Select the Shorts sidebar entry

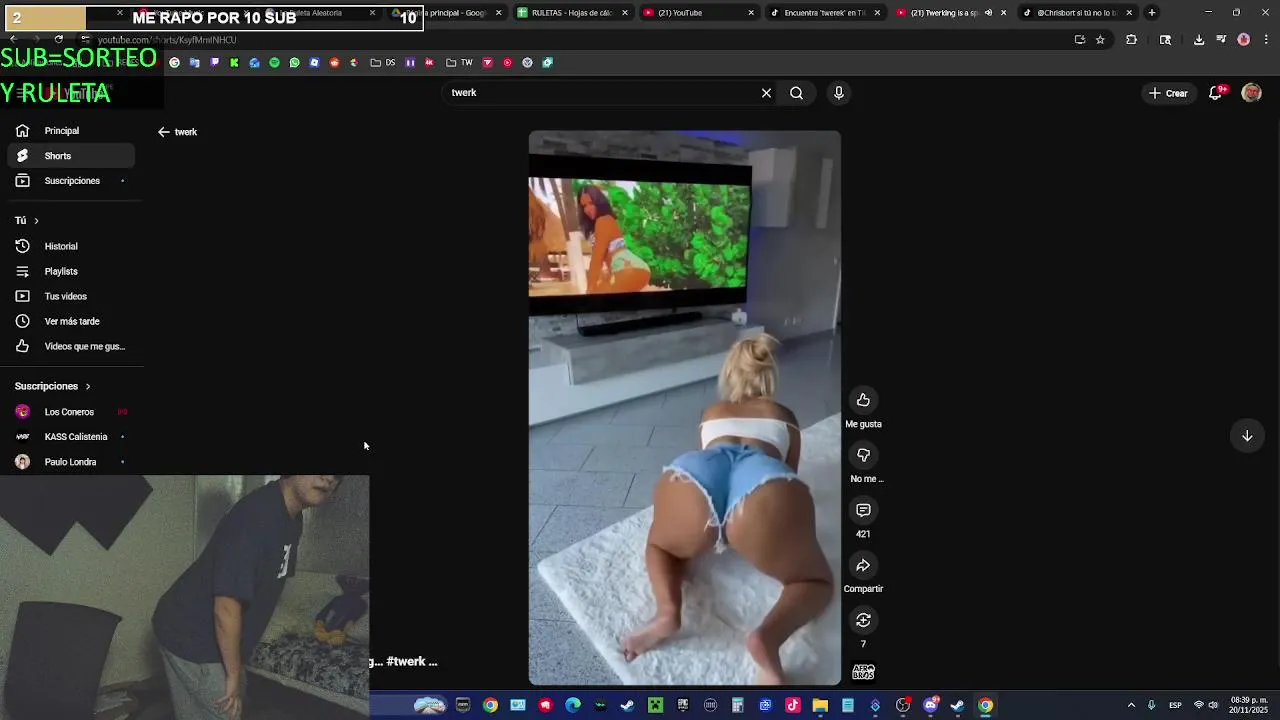70,156
